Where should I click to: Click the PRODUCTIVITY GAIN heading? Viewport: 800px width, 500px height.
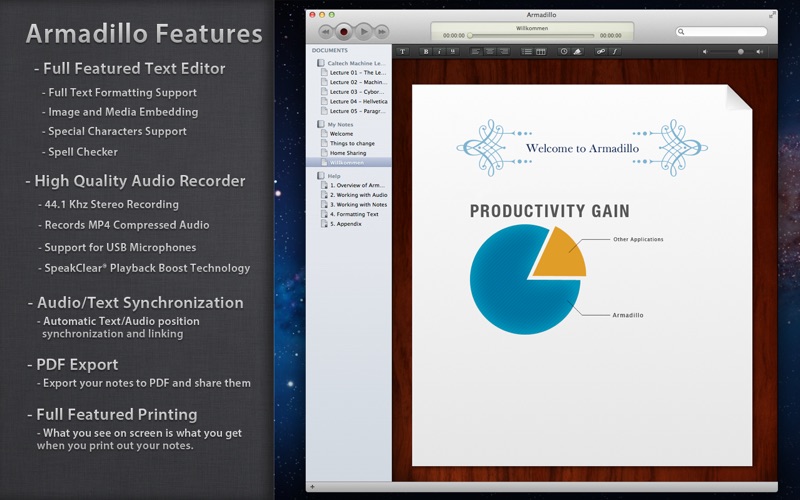(550, 211)
